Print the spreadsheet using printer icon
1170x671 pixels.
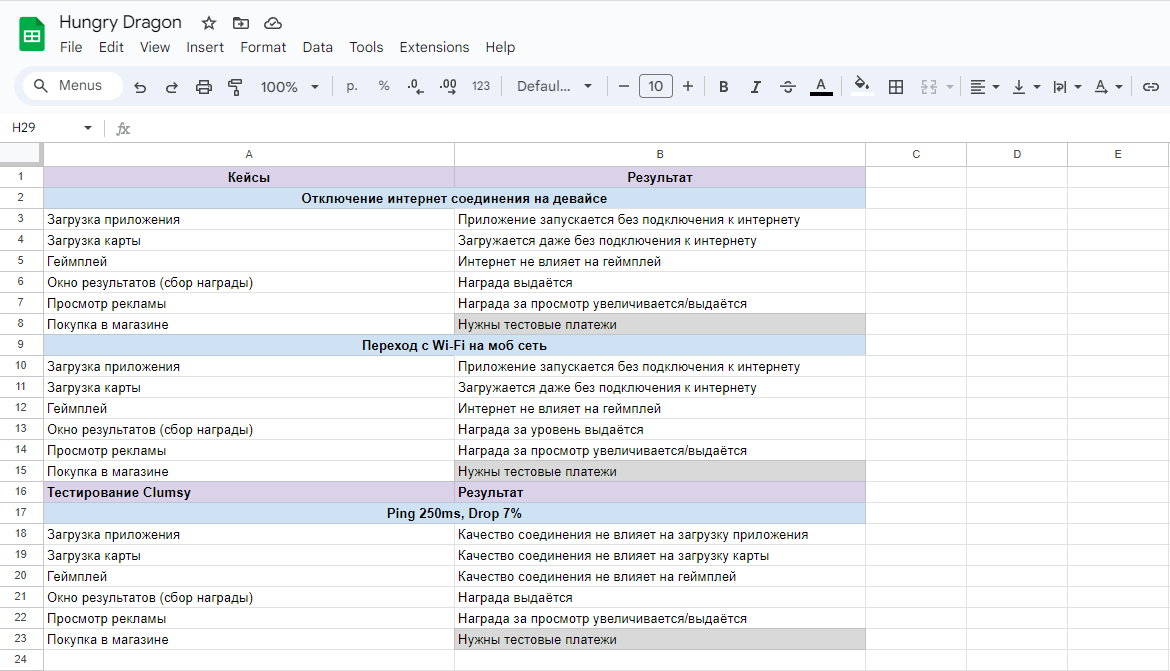(x=204, y=87)
